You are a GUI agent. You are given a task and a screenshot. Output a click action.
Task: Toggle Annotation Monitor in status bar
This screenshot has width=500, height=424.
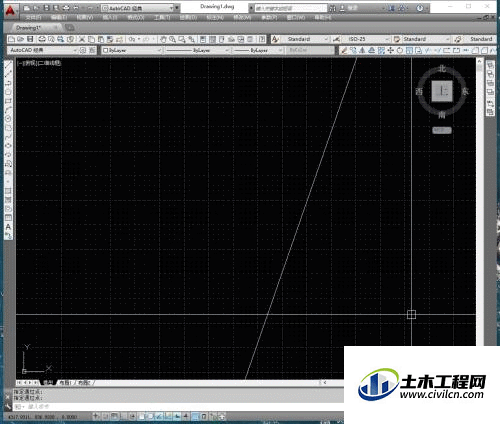click(x=222, y=416)
